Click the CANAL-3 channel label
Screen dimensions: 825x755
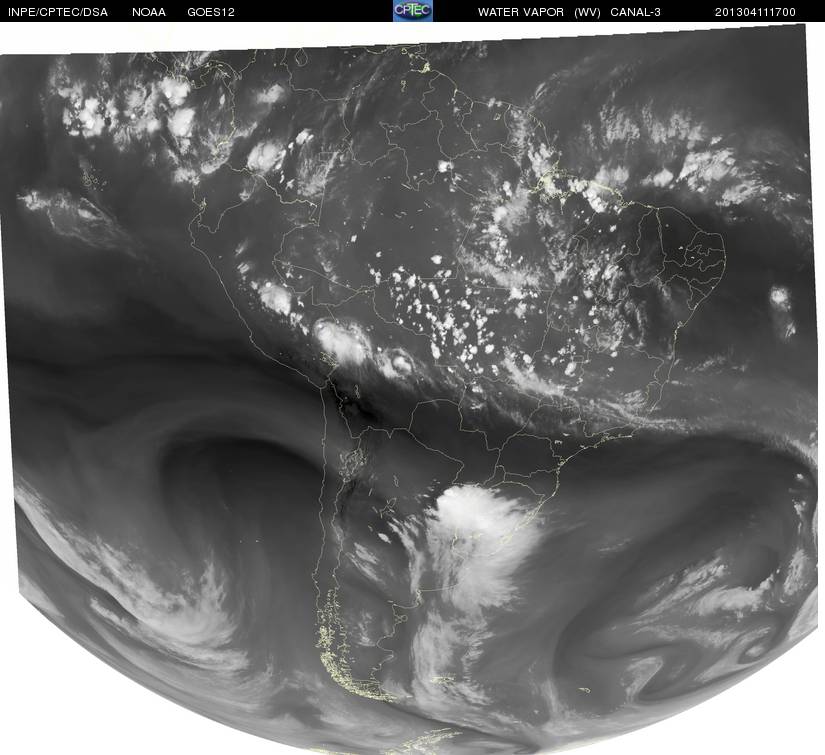[x=636, y=12]
